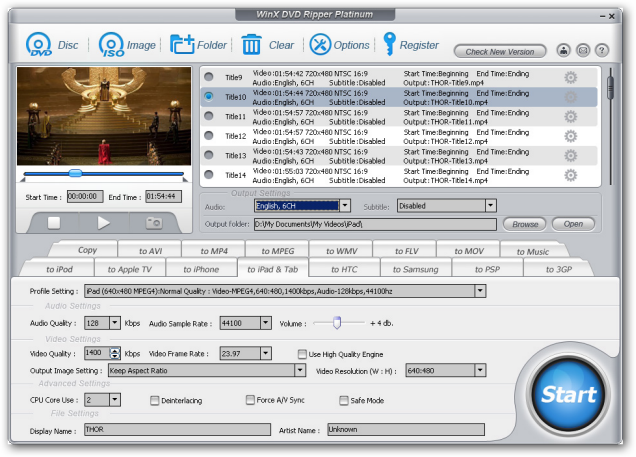Switch to the to Samsung tab
Image resolution: width=636 pixels, height=457 pixels.
pos(415,269)
